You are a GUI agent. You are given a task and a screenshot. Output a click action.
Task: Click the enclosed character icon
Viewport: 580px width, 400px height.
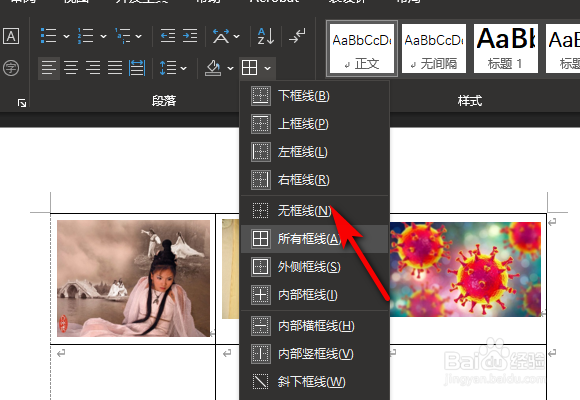tap(11, 68)
